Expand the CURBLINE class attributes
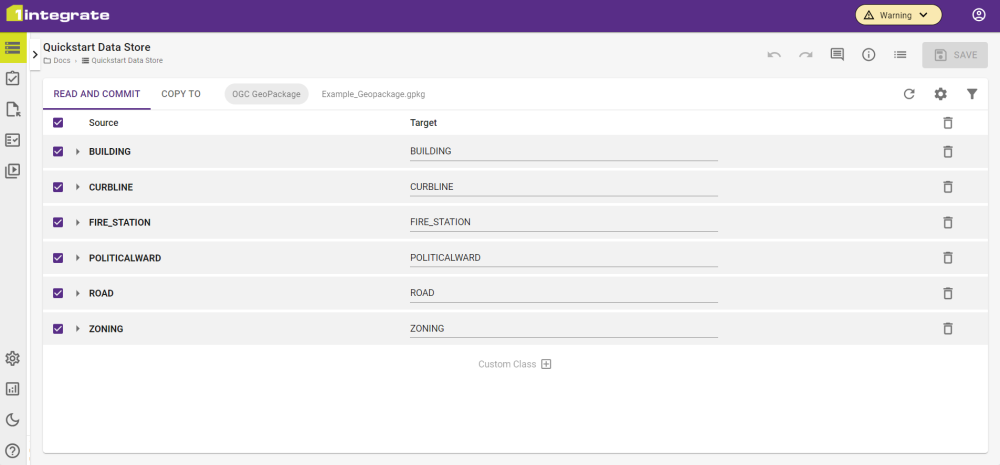 click(78, 187)
